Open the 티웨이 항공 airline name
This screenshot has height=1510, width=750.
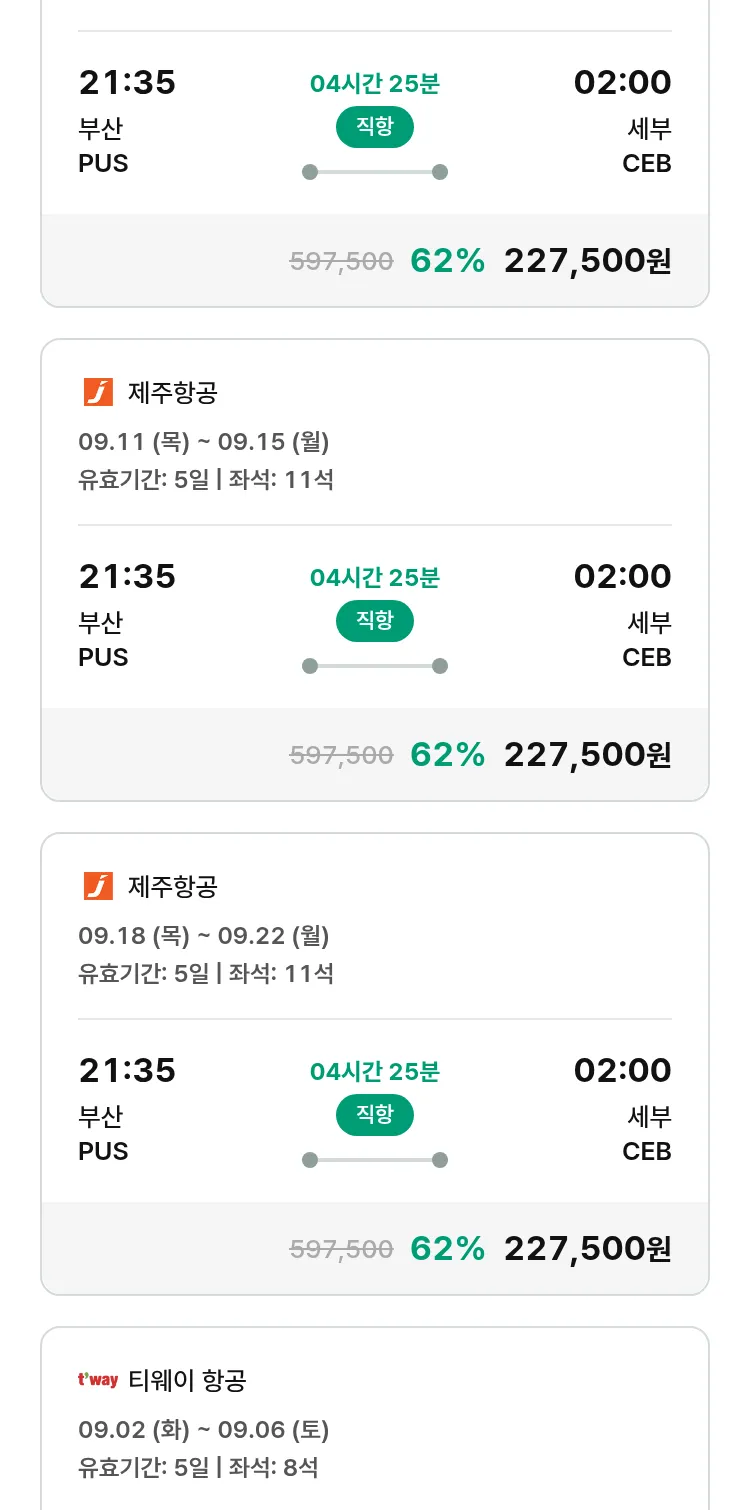point(187,1381)
